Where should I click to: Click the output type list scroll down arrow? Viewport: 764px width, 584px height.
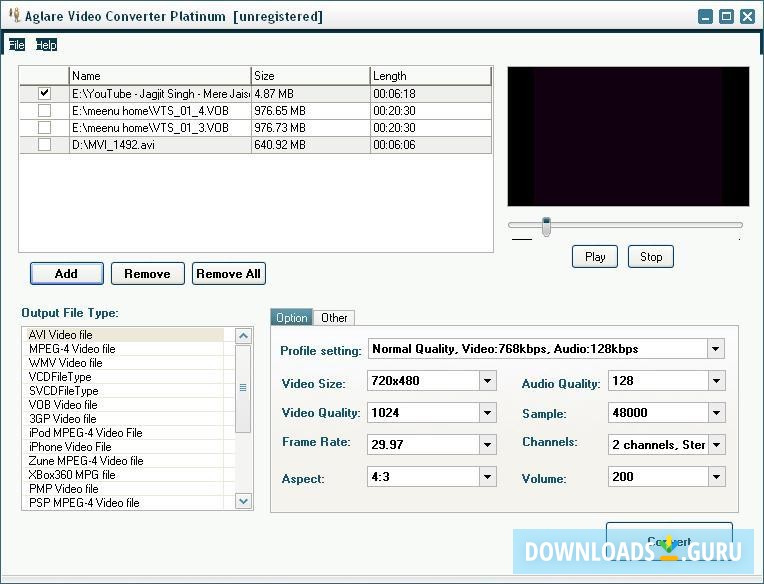[243, 501]
